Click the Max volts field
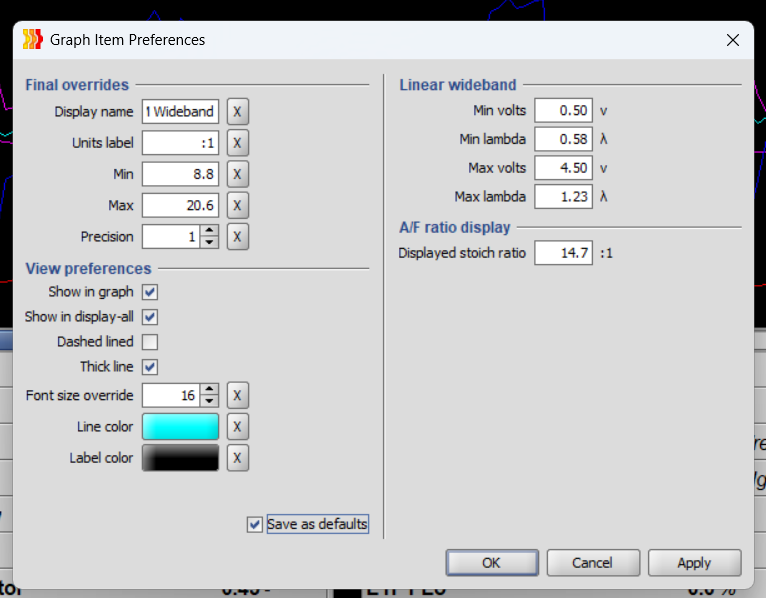 click(563, 168)
